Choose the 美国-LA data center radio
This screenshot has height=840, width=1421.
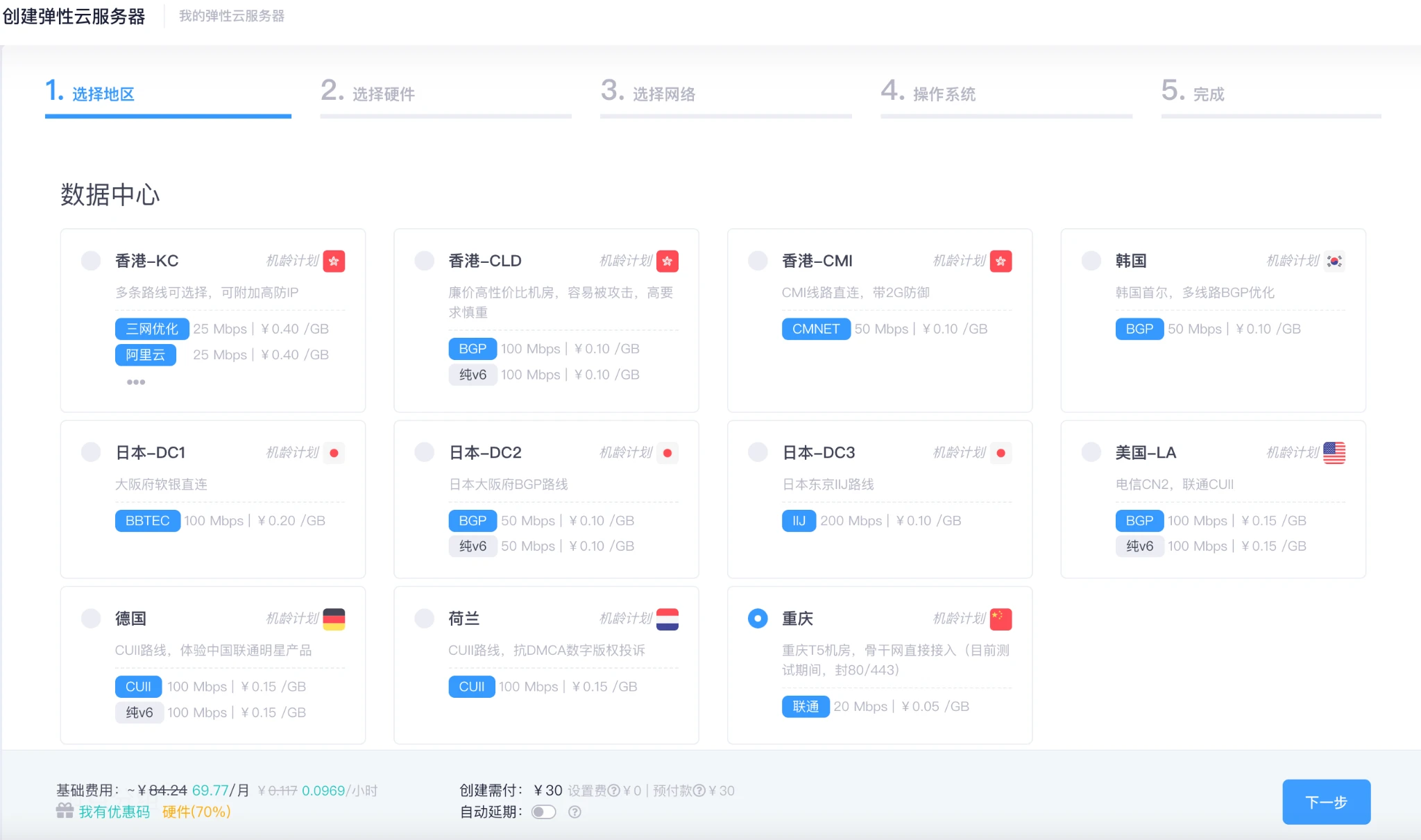coord(1091,453)
